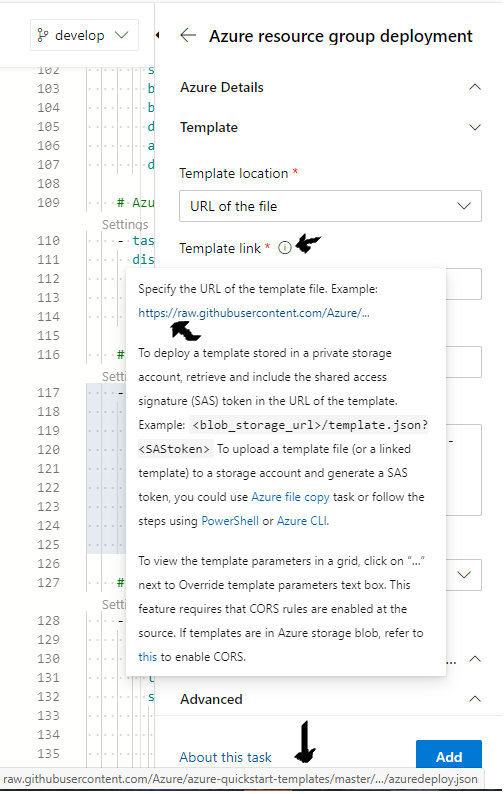Open the About this task link
Image resolution: width=504 pixels, height=794 pixels.
click(225, 757)
